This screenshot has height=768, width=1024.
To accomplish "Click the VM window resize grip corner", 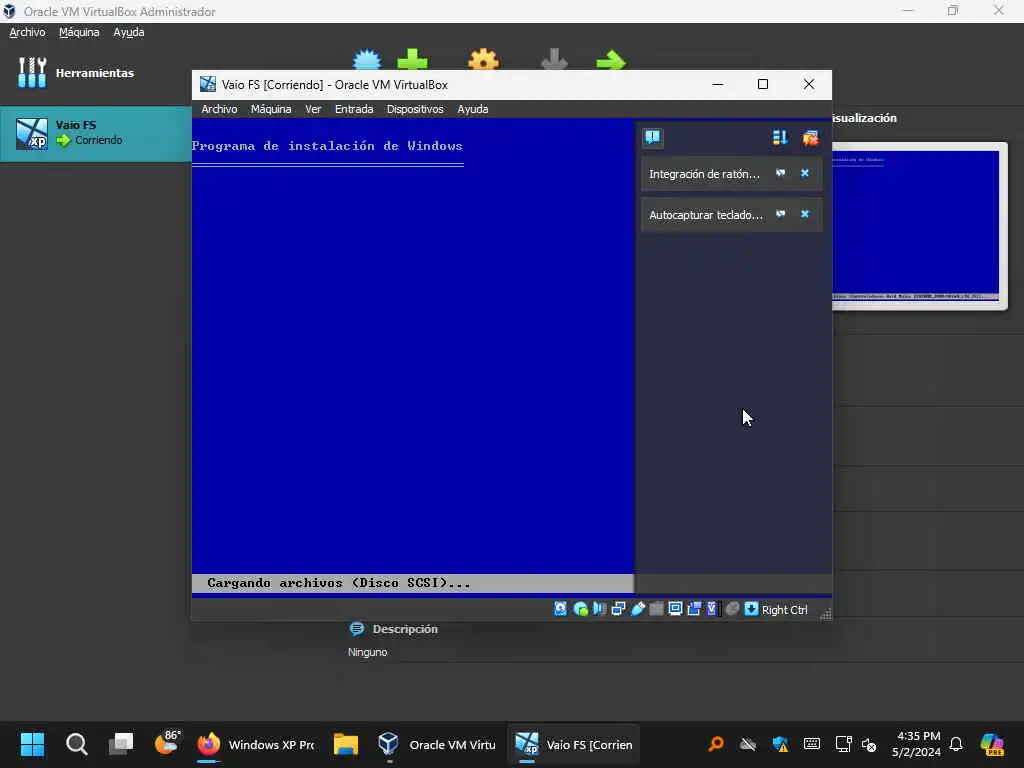I will click(x=825, y=614).
